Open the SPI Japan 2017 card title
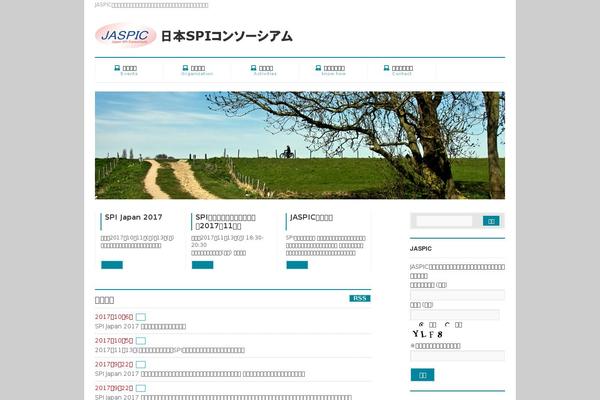The height and width of the screenshot is (400, 600). pos(134,217)
